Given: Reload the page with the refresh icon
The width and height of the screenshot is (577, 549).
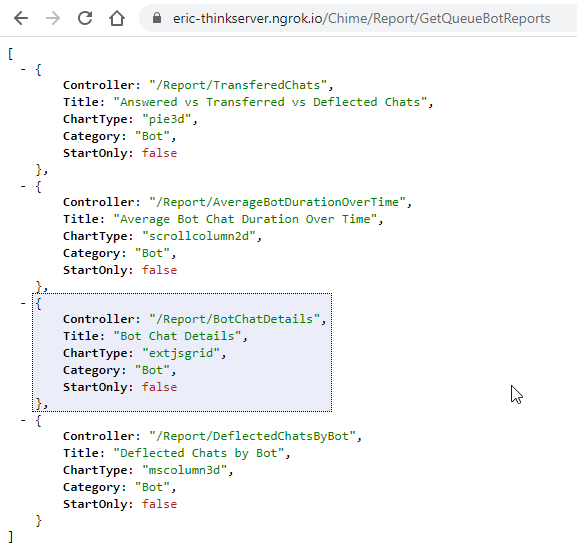Looking at the screenshot, I should (85, 18).
